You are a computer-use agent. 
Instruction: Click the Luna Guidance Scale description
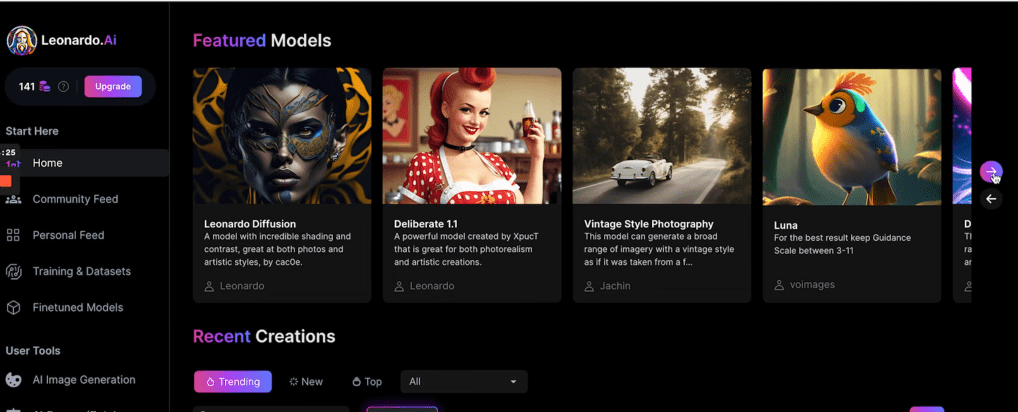tap(843, 244)
